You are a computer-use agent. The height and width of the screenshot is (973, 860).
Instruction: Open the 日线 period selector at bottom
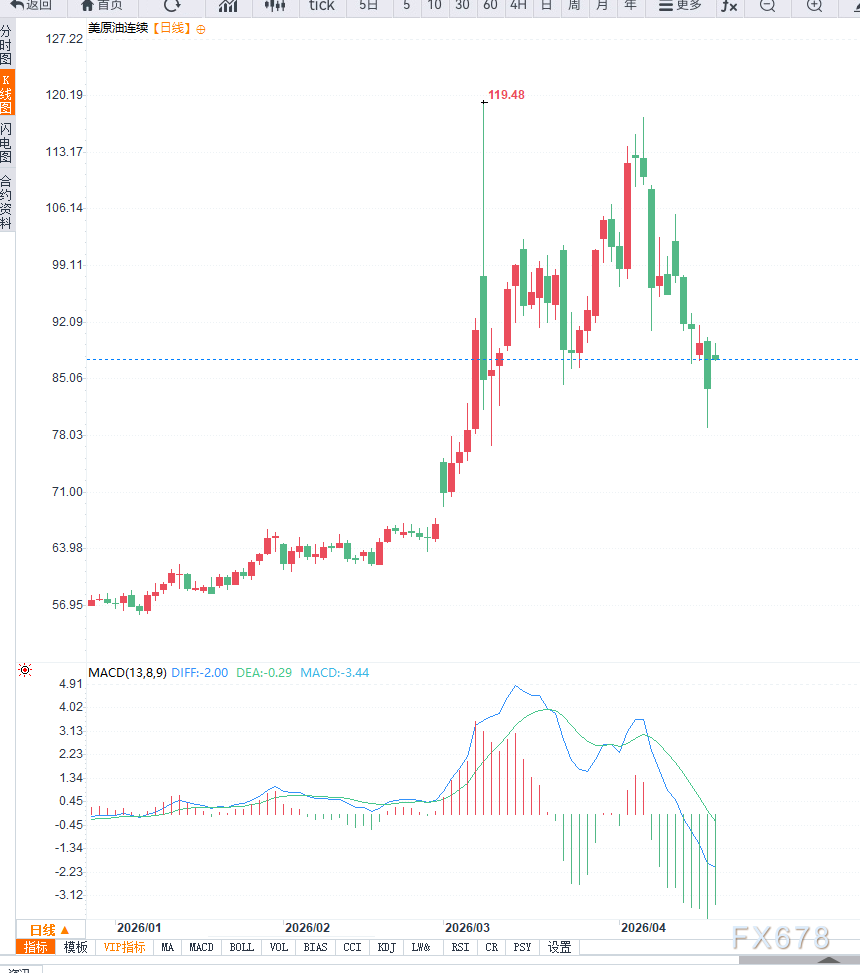49,929
